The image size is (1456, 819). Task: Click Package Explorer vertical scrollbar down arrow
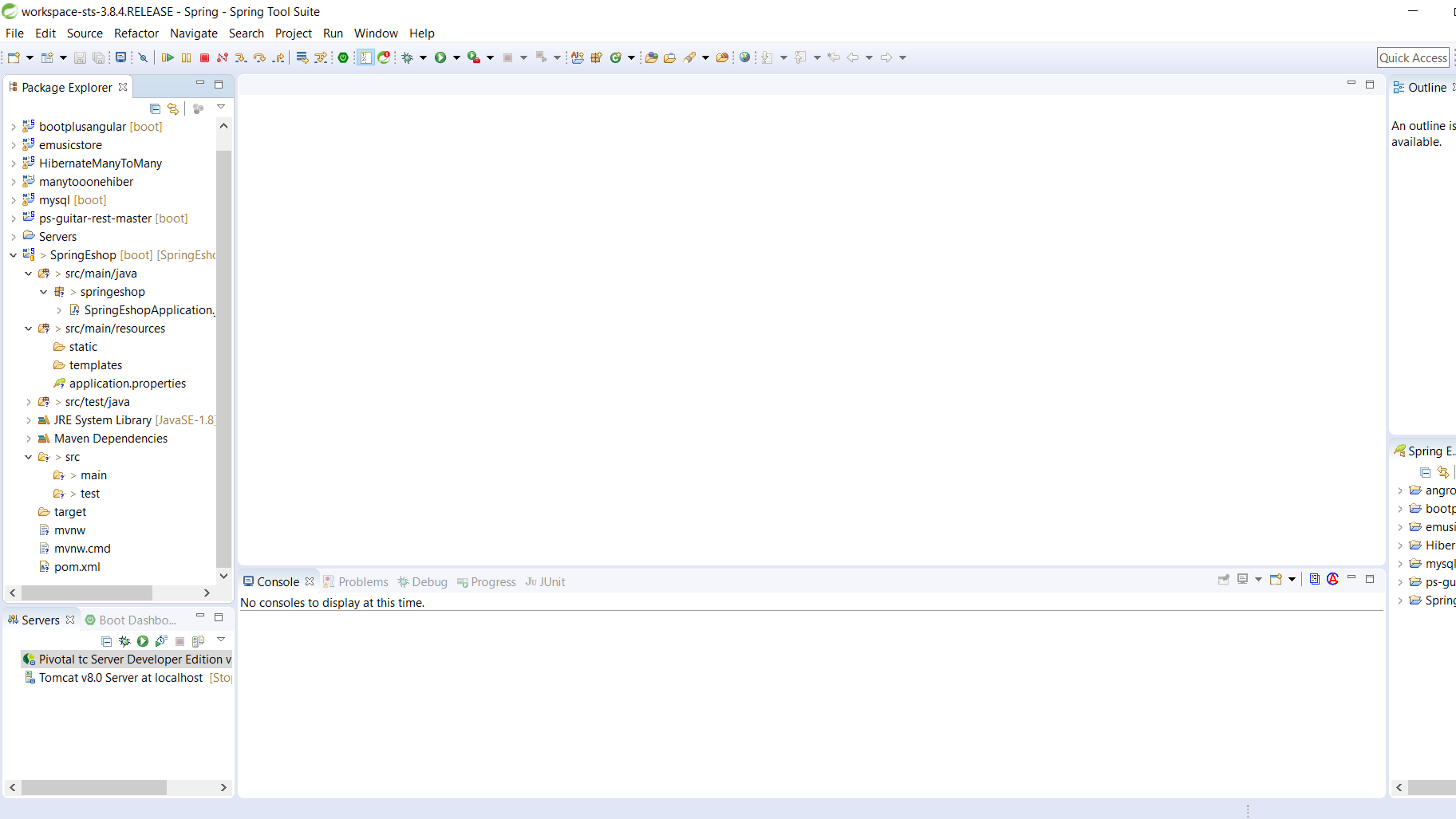223,576
